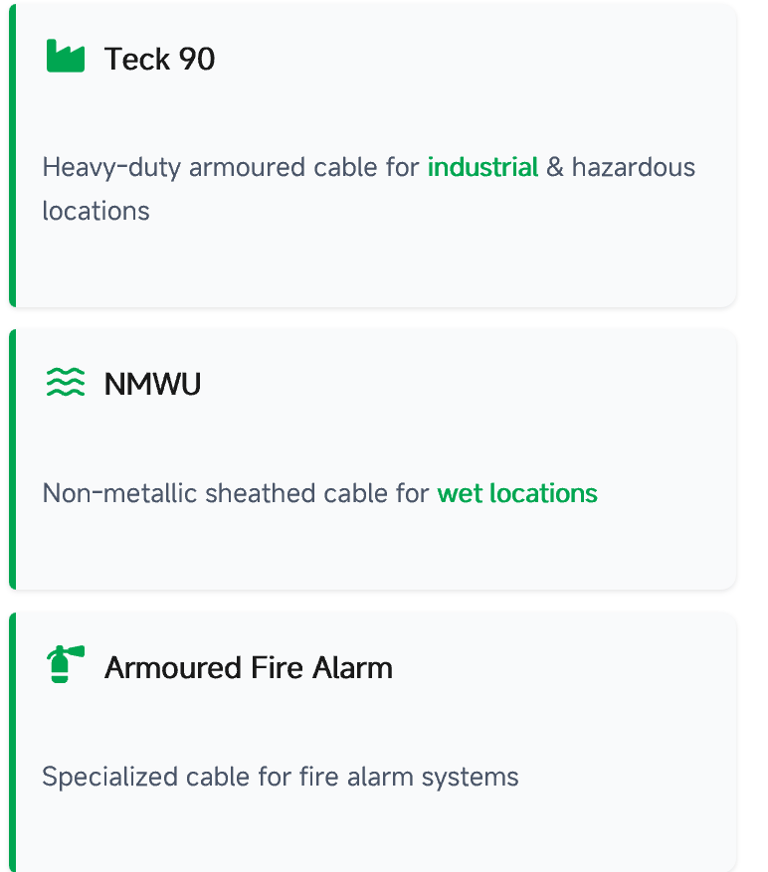Screen dimensions: 768x872
Task: Click the green left border of Fire Alarm card
Action: [x=12, y=741]
